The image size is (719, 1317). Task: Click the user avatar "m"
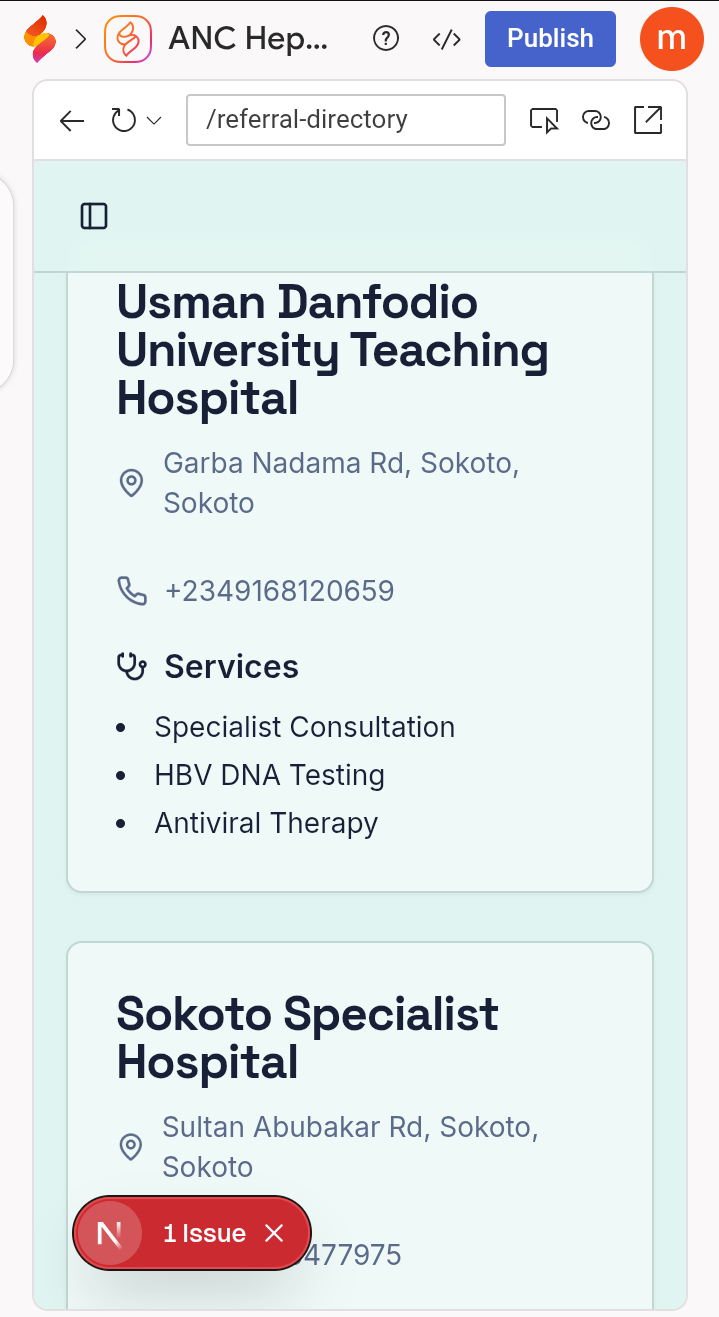tap(672, 39)
